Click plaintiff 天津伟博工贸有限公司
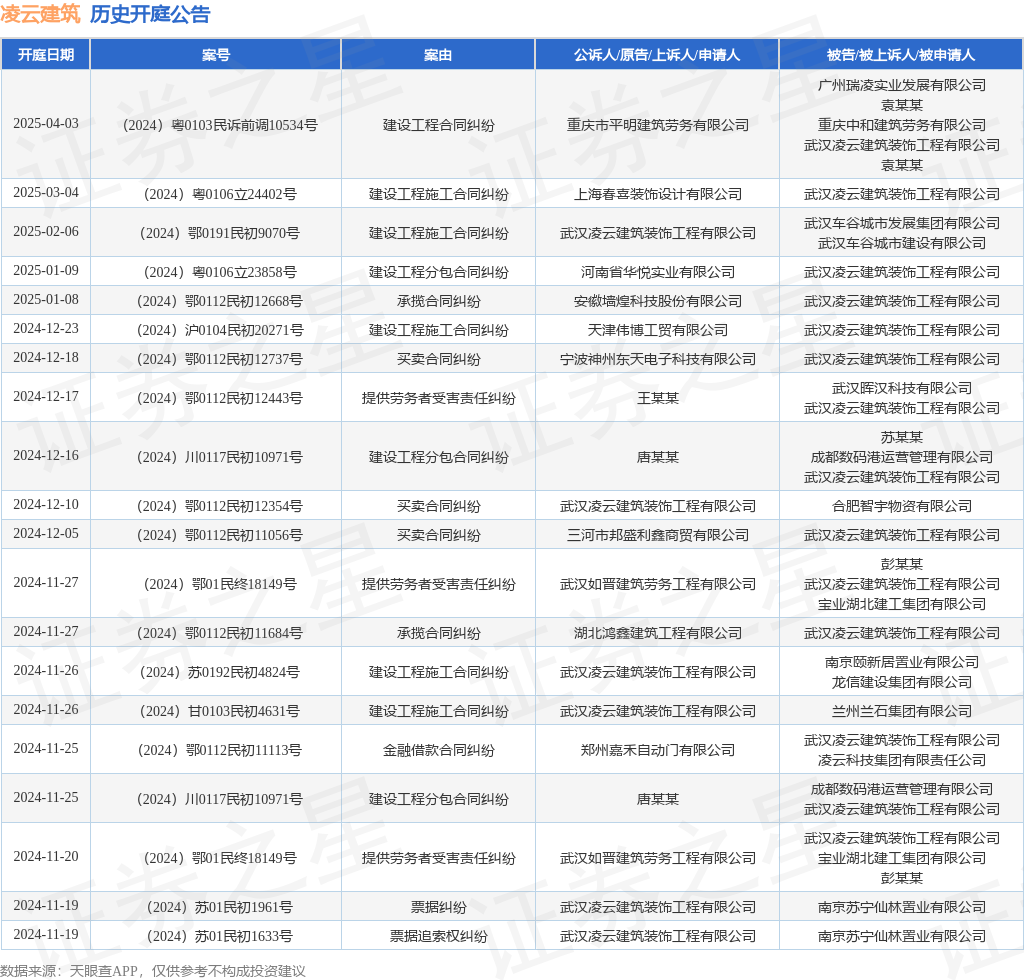The width and height of the screenshot is (1024, 980). [658, 330]
